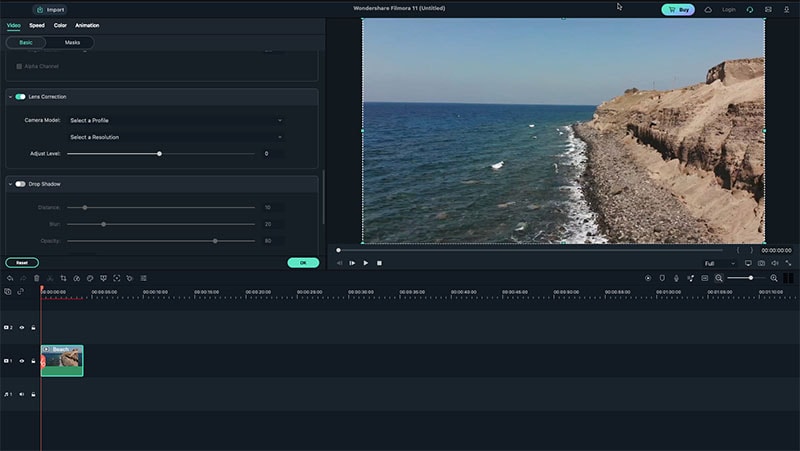Click the Import button
Image resolution: width=800 pixels, height=451 pixels.
(51, 10)
